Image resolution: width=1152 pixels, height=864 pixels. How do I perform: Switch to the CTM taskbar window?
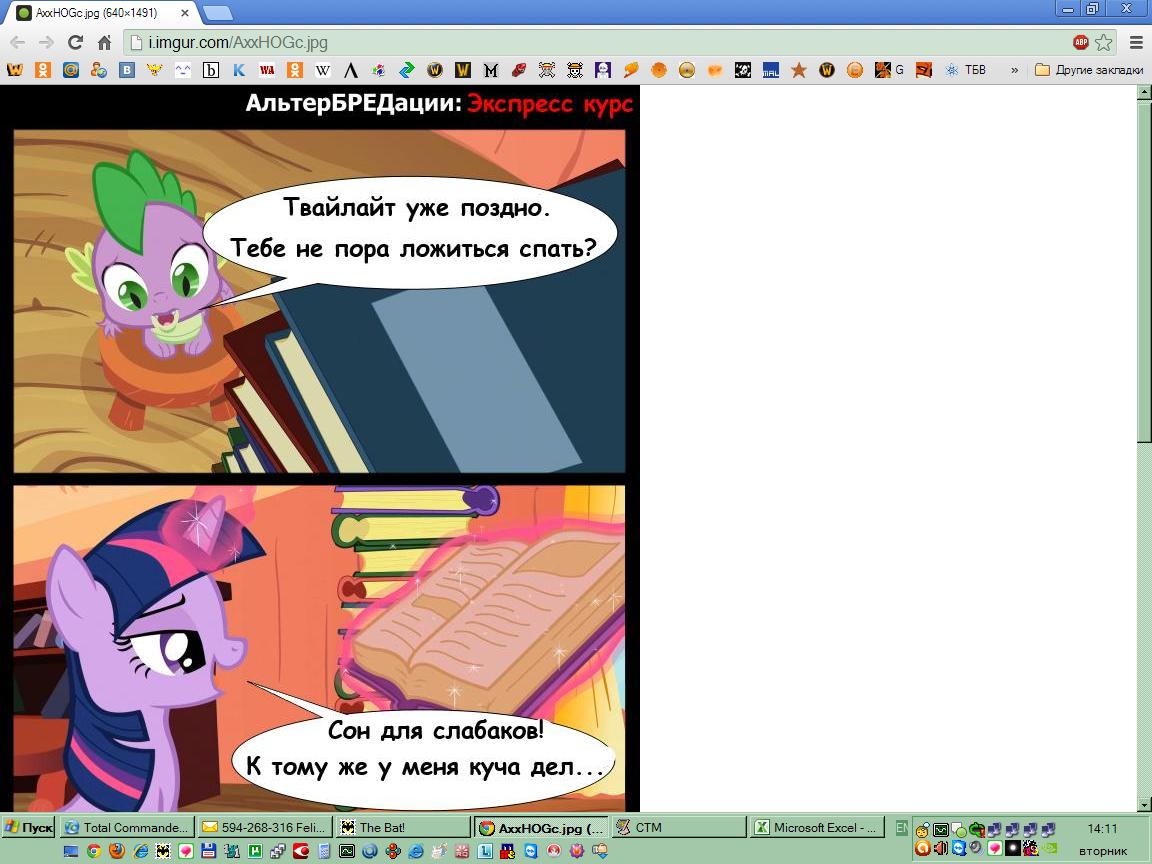pyautogui.click(x=678, y=827)
